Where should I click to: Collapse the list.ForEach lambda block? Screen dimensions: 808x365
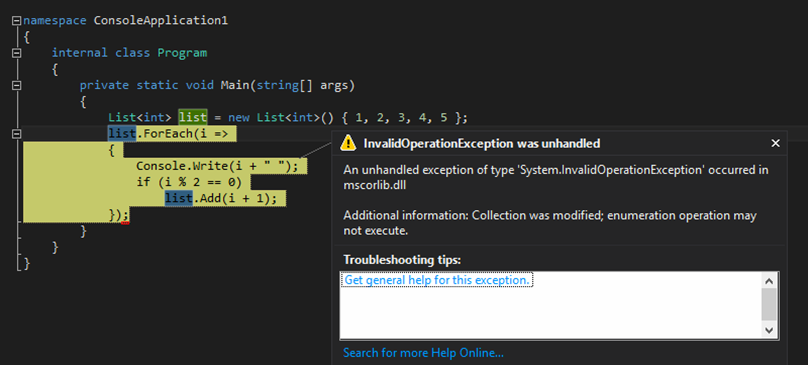[x=16, y=134]
